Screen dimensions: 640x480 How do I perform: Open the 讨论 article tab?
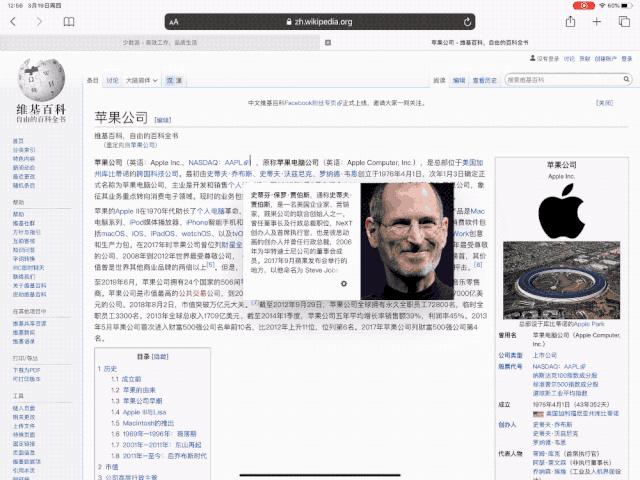(x=112, y=80)
